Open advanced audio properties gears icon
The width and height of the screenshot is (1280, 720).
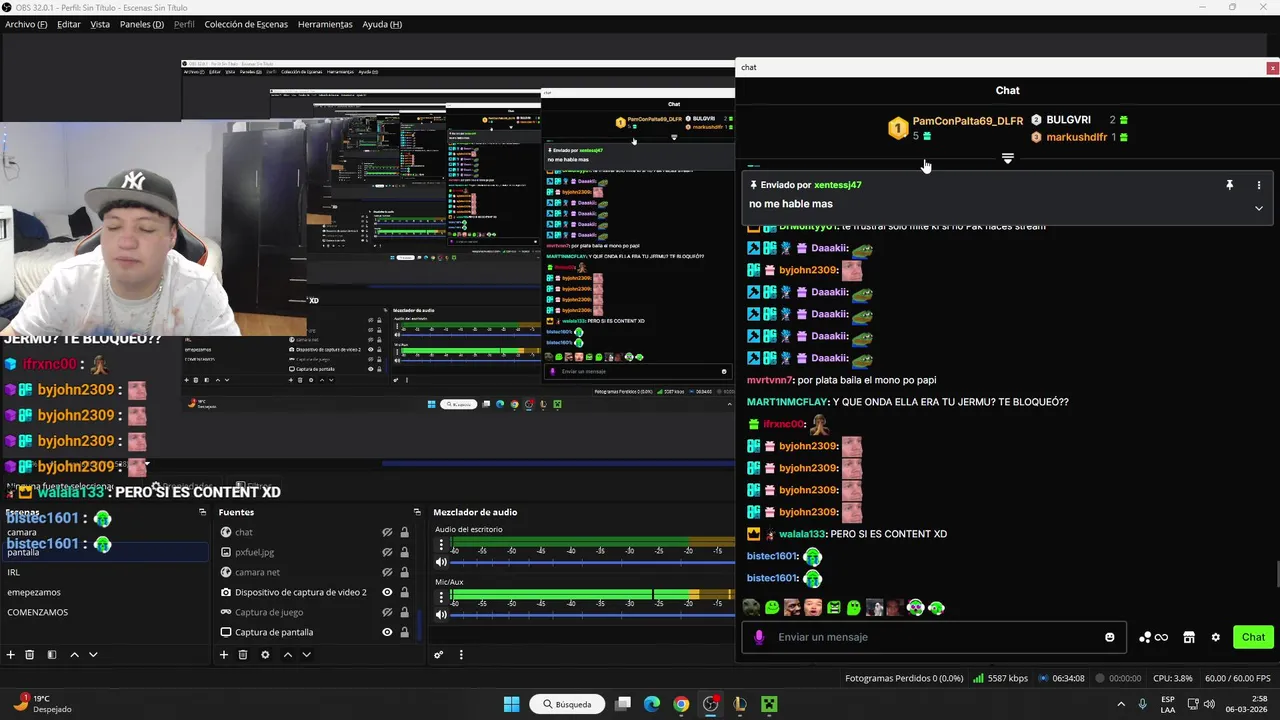[x=438, y=655]
